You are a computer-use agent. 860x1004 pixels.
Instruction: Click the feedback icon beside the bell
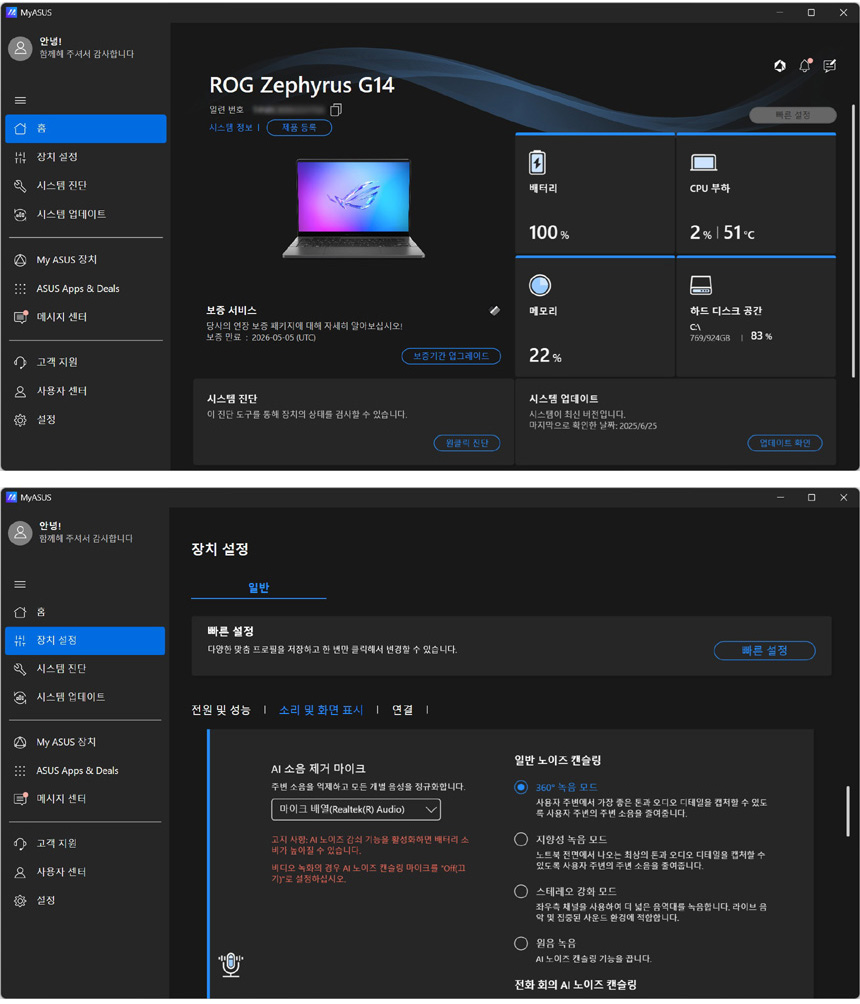829,66
